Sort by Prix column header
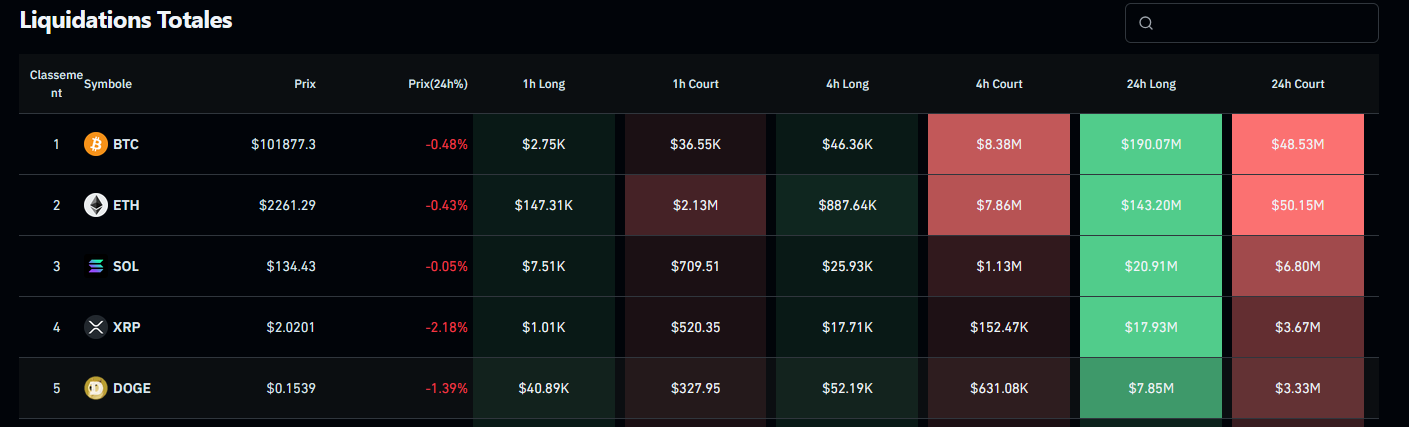Image resolution: width=1409 pixels, height=427 pixels. 305,84
